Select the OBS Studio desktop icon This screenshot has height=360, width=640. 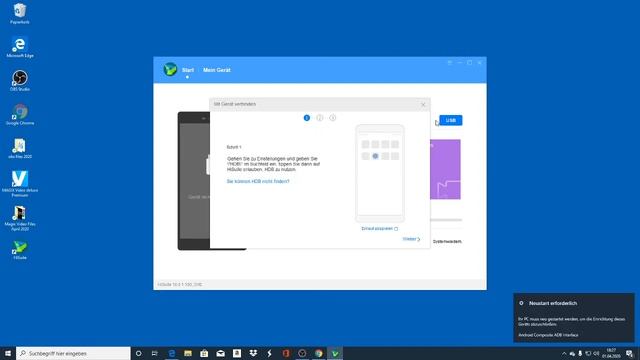tap(20, 80)
